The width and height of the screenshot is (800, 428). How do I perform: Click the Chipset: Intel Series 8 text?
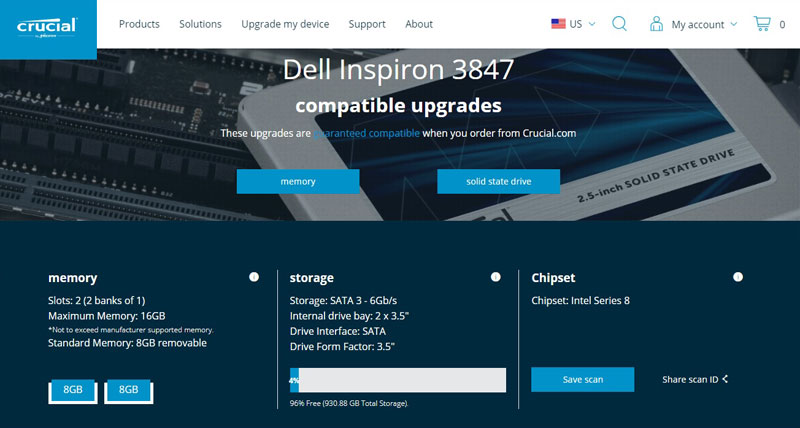click(581, 300)
